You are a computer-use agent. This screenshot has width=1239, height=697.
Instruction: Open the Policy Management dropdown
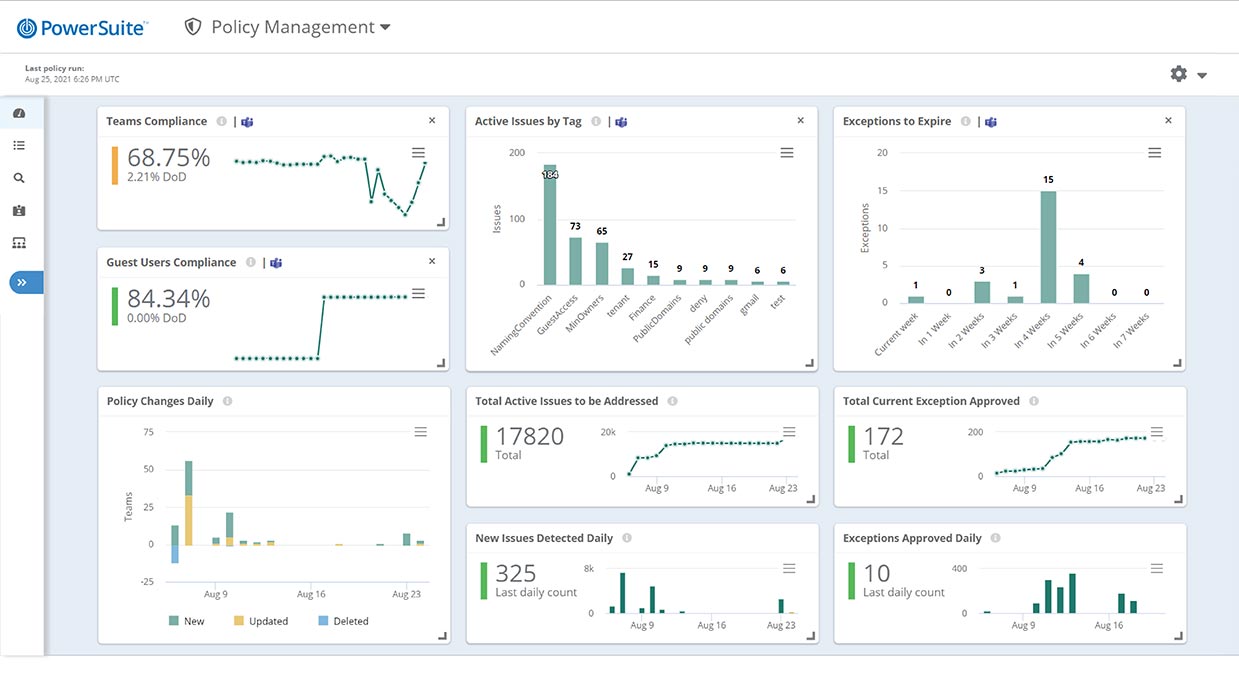(288, 28)
